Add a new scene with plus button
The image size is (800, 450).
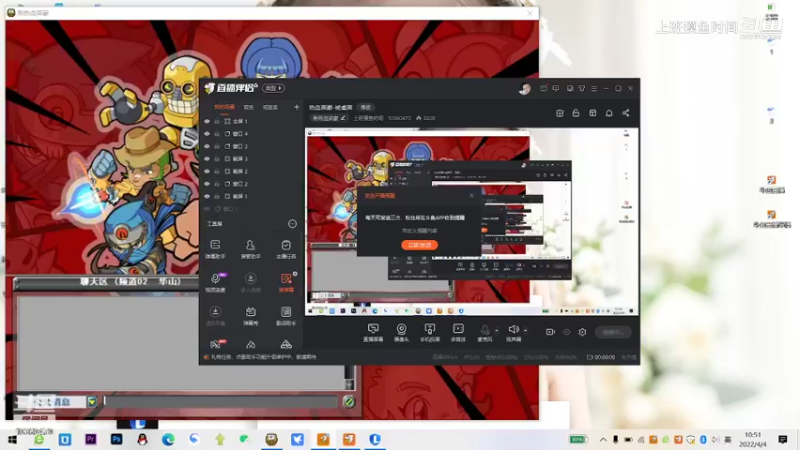tap(296, 107)
